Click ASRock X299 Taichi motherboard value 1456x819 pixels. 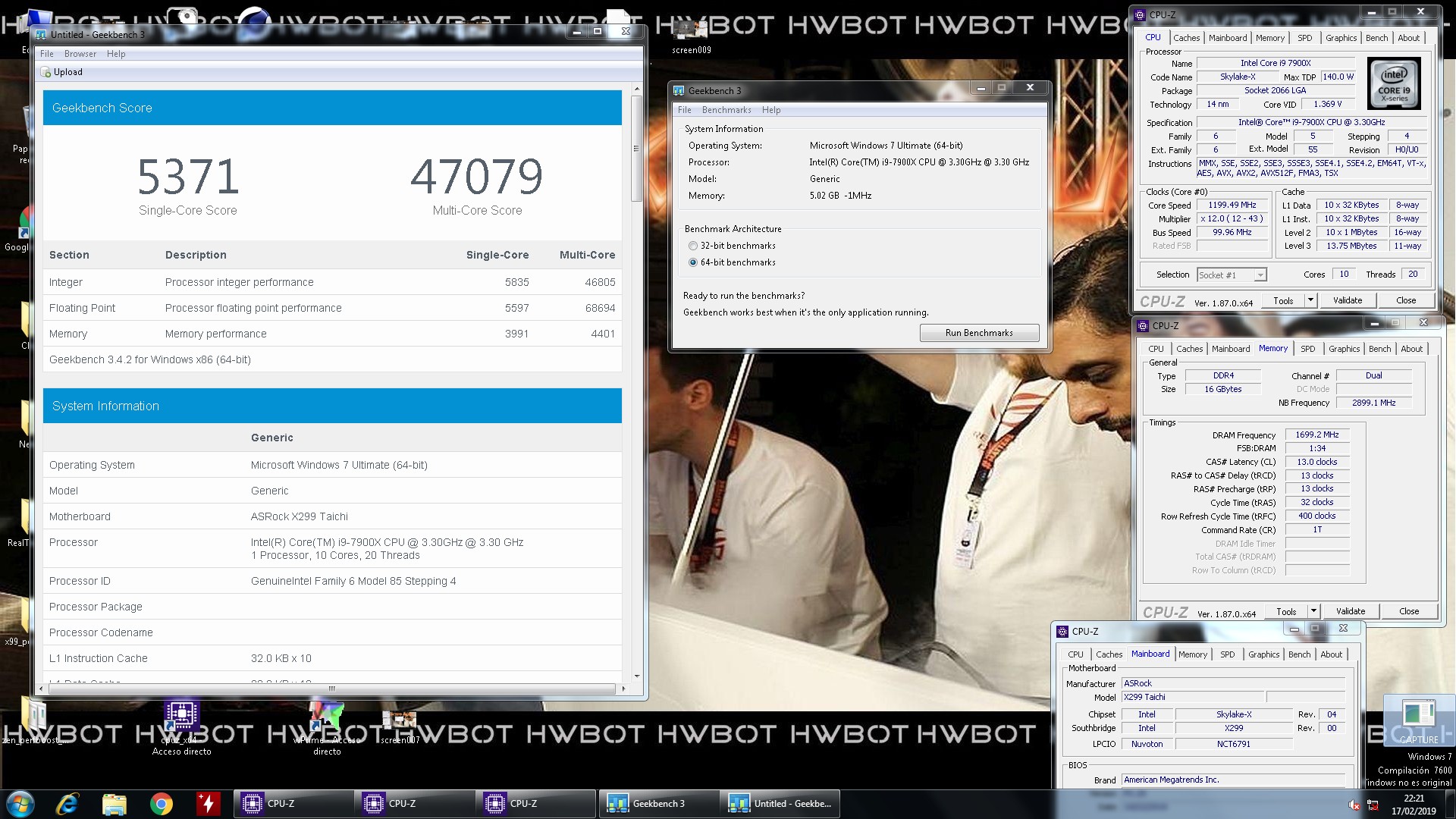coord(300,516)
